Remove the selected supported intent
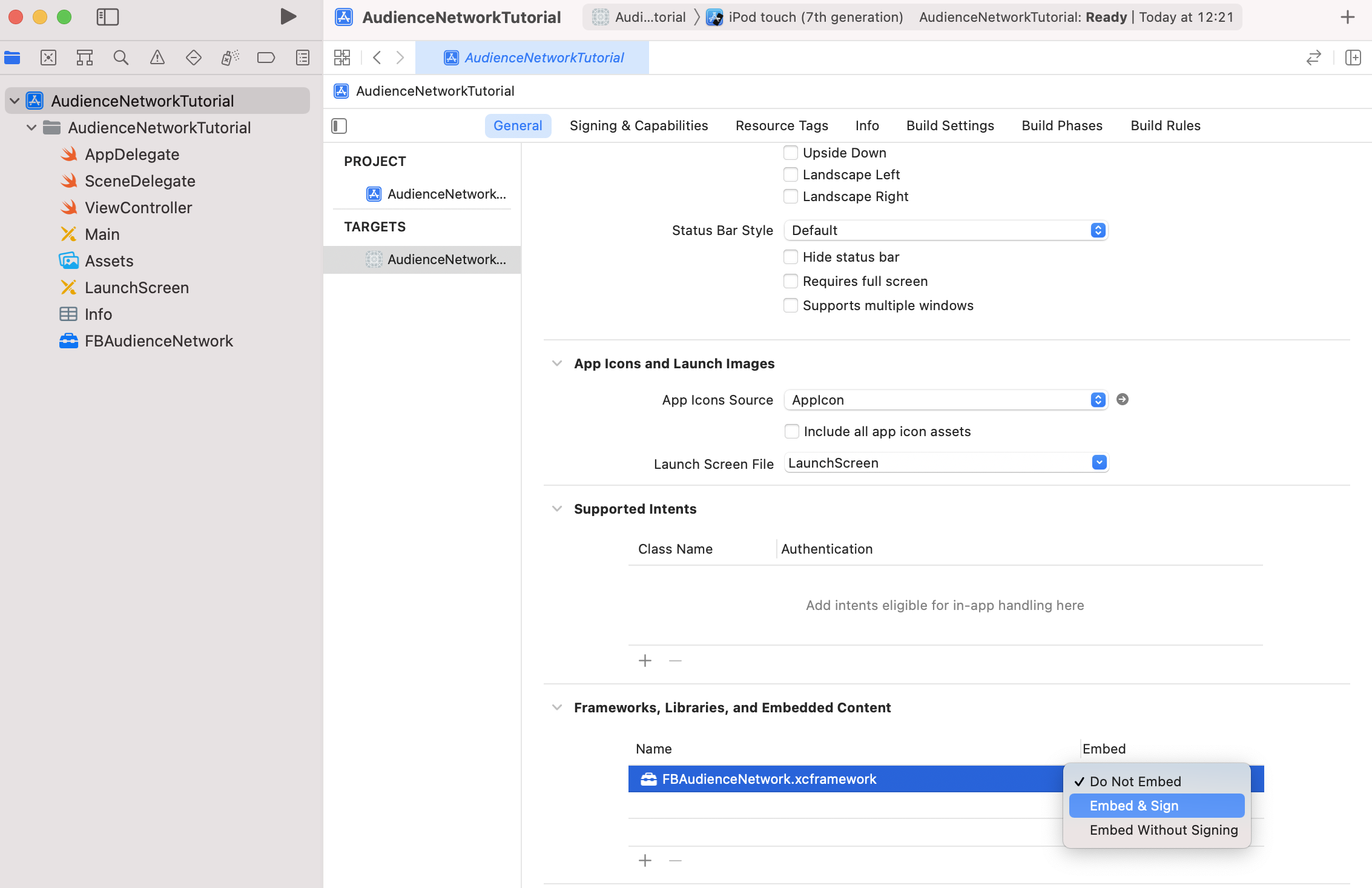 tap(676, 660)
